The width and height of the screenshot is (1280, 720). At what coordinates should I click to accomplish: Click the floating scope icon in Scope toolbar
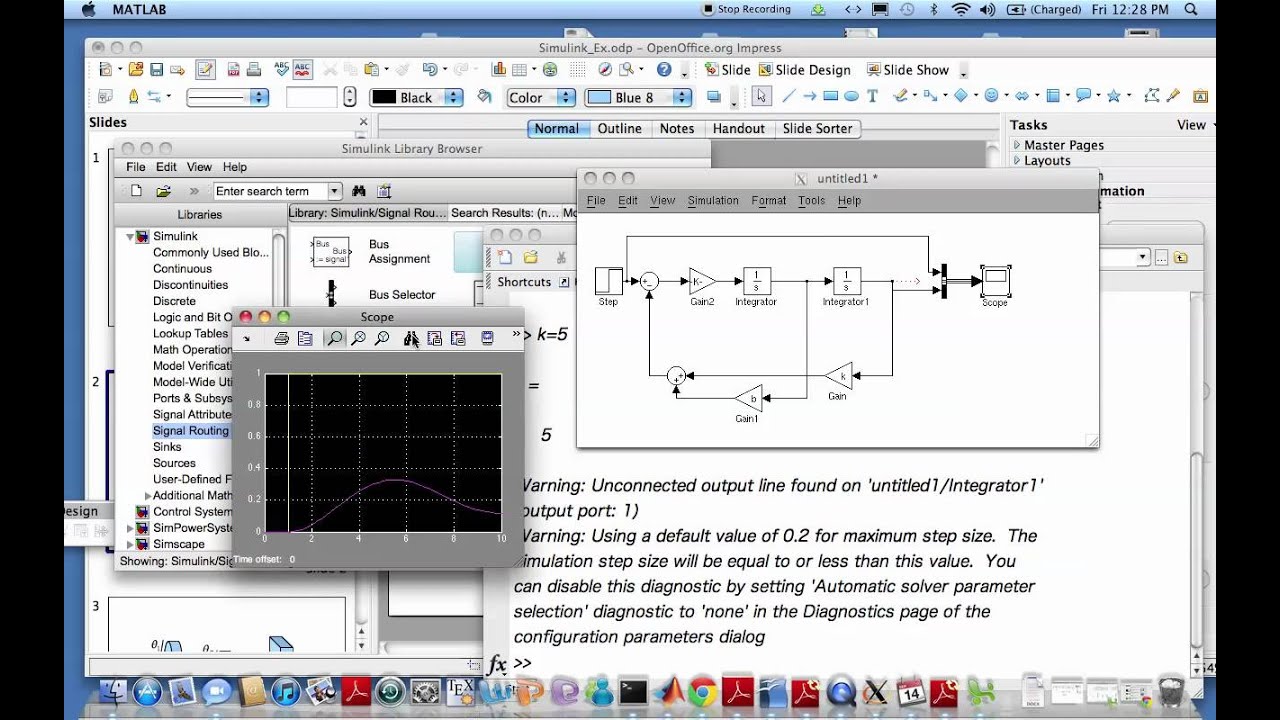coord(487,339)
